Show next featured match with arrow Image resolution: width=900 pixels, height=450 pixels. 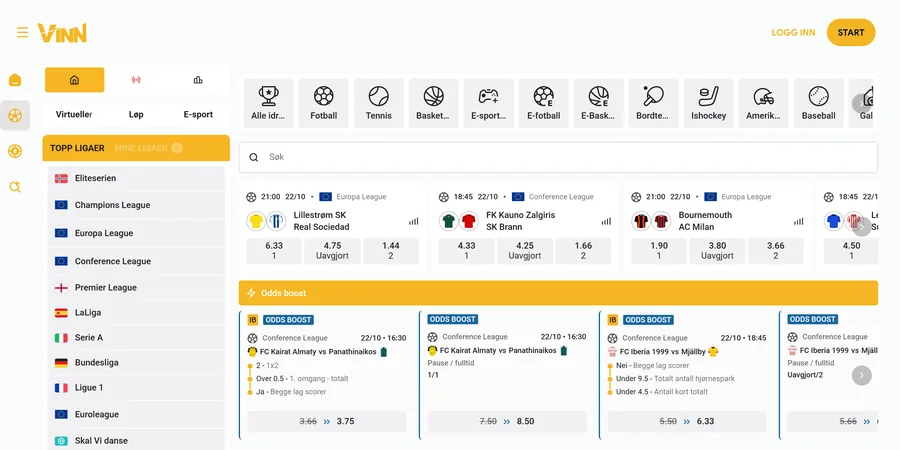pos(862,226)
